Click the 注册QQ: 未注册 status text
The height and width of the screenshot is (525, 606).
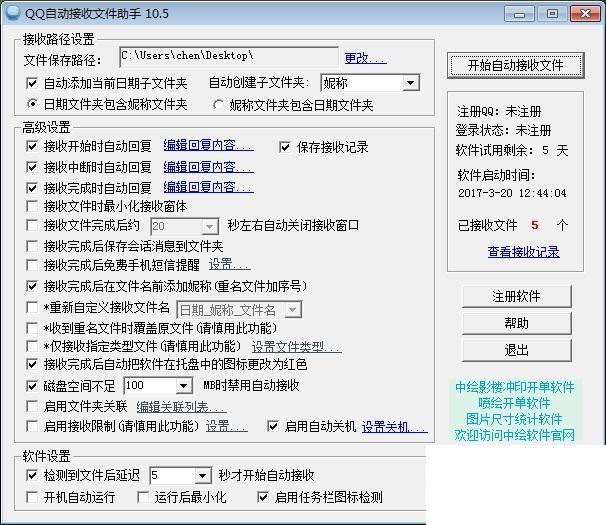(499, 112)
